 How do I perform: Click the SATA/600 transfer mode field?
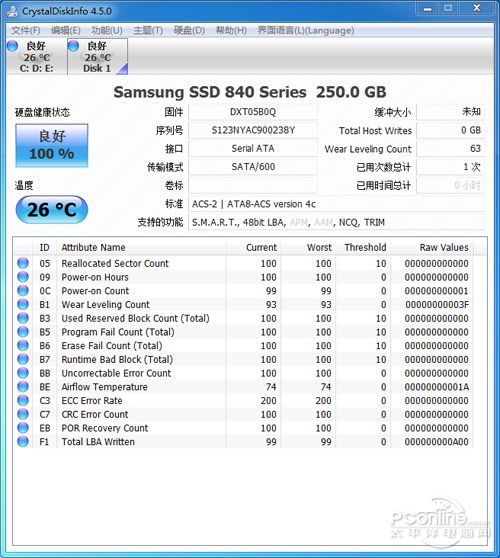click(x=253, y=167)
